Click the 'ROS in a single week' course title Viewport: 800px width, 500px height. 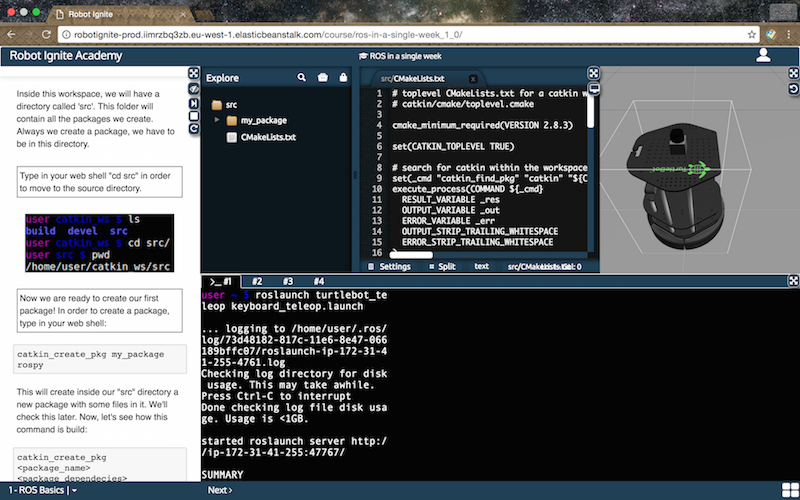pos(401,56)
